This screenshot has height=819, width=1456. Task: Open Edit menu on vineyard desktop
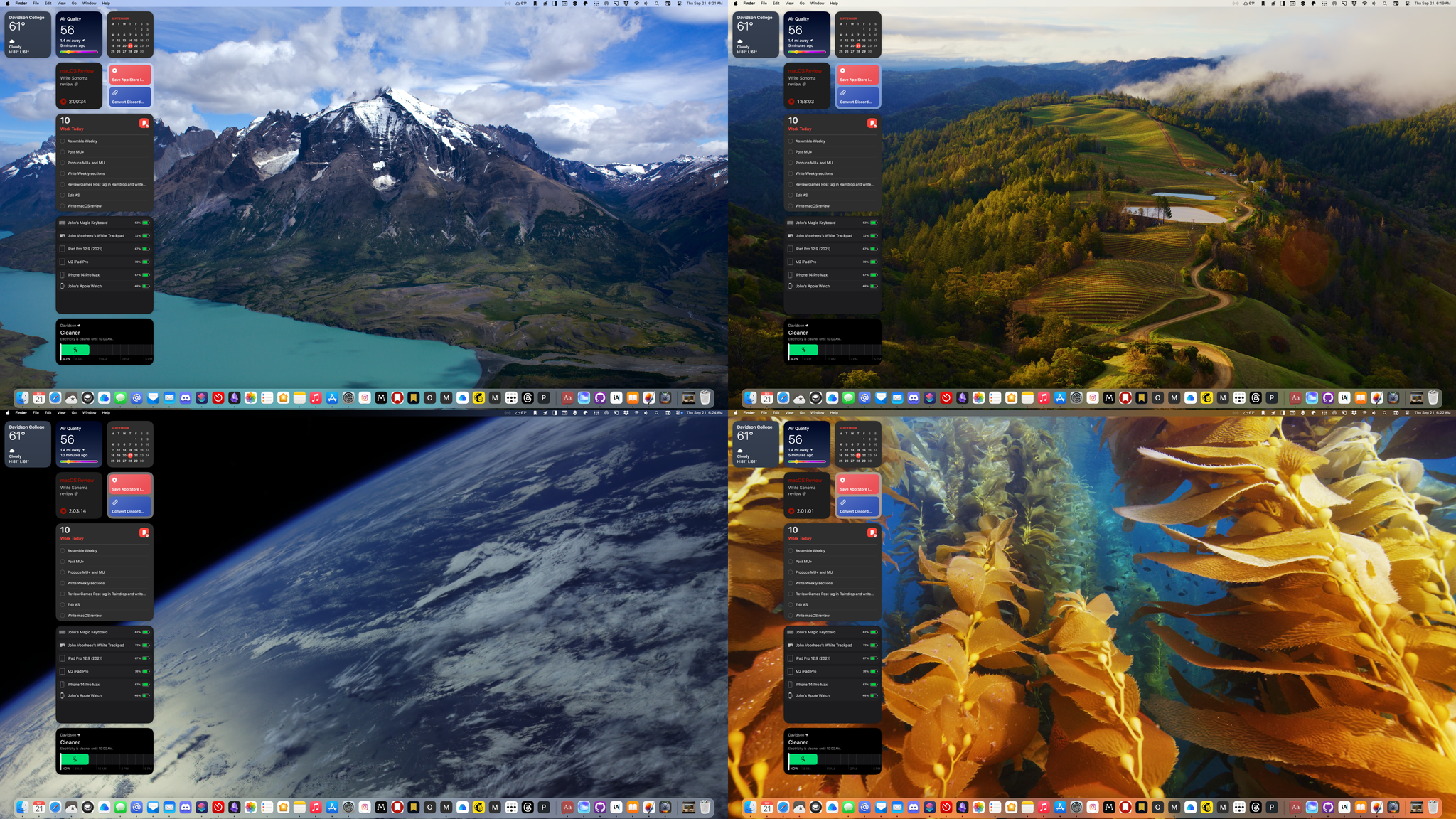[x=776, y=4]
